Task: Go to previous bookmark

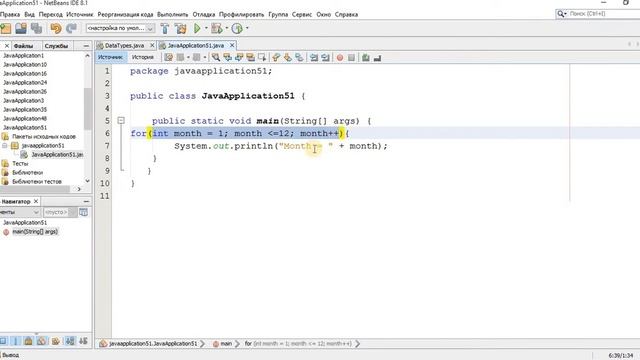Action: pos(276,58)
